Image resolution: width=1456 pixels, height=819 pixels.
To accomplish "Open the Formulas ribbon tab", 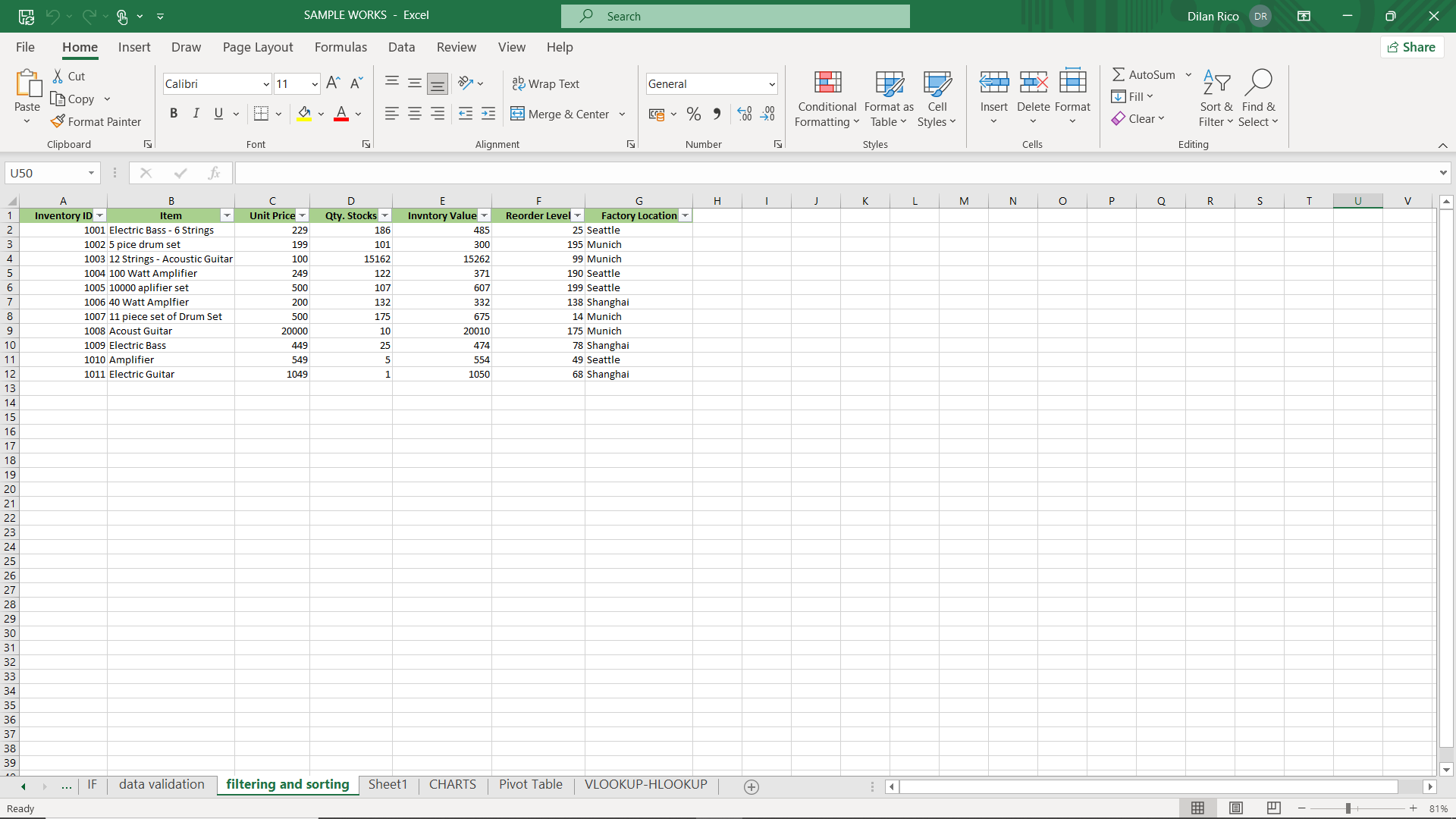I will [x=340, y=47].
